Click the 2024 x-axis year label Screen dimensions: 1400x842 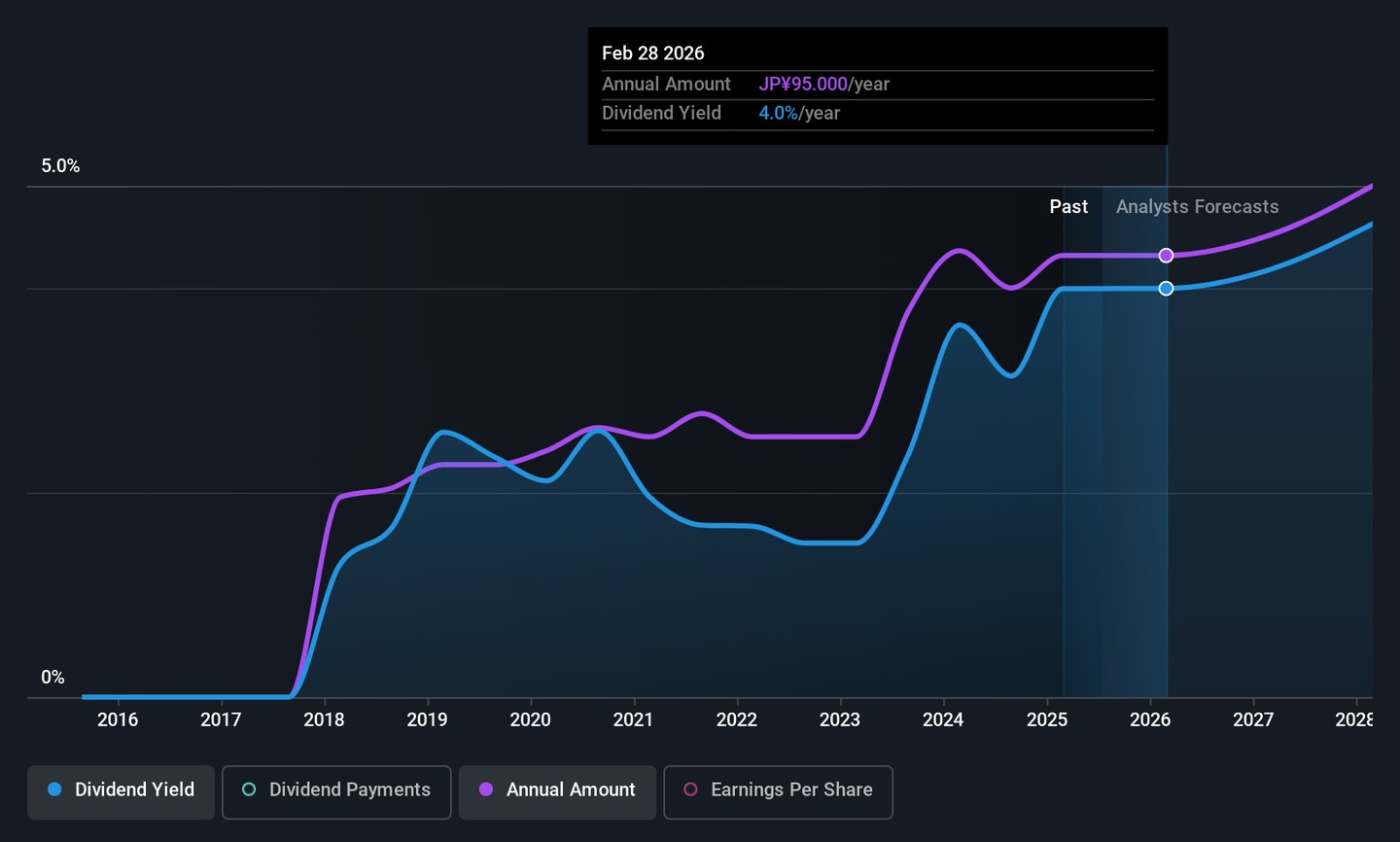pos(943,720)
